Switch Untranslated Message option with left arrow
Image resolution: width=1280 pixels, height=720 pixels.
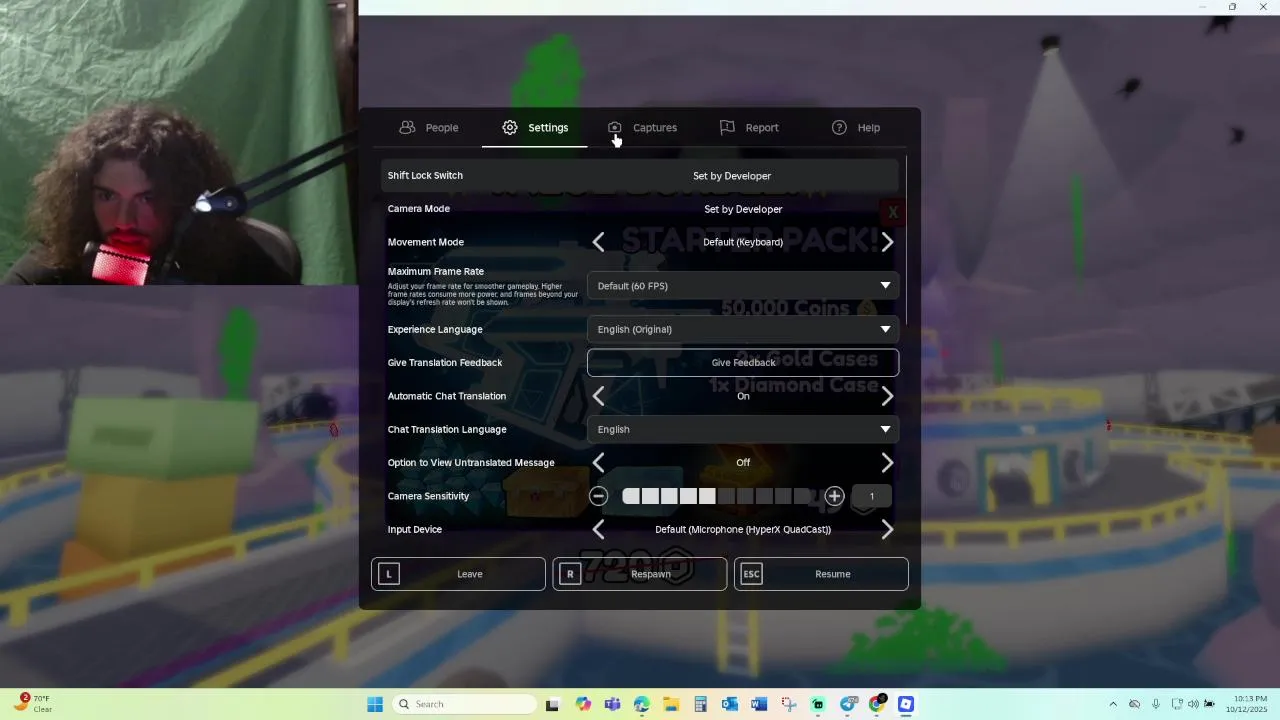tap(598, 462)
